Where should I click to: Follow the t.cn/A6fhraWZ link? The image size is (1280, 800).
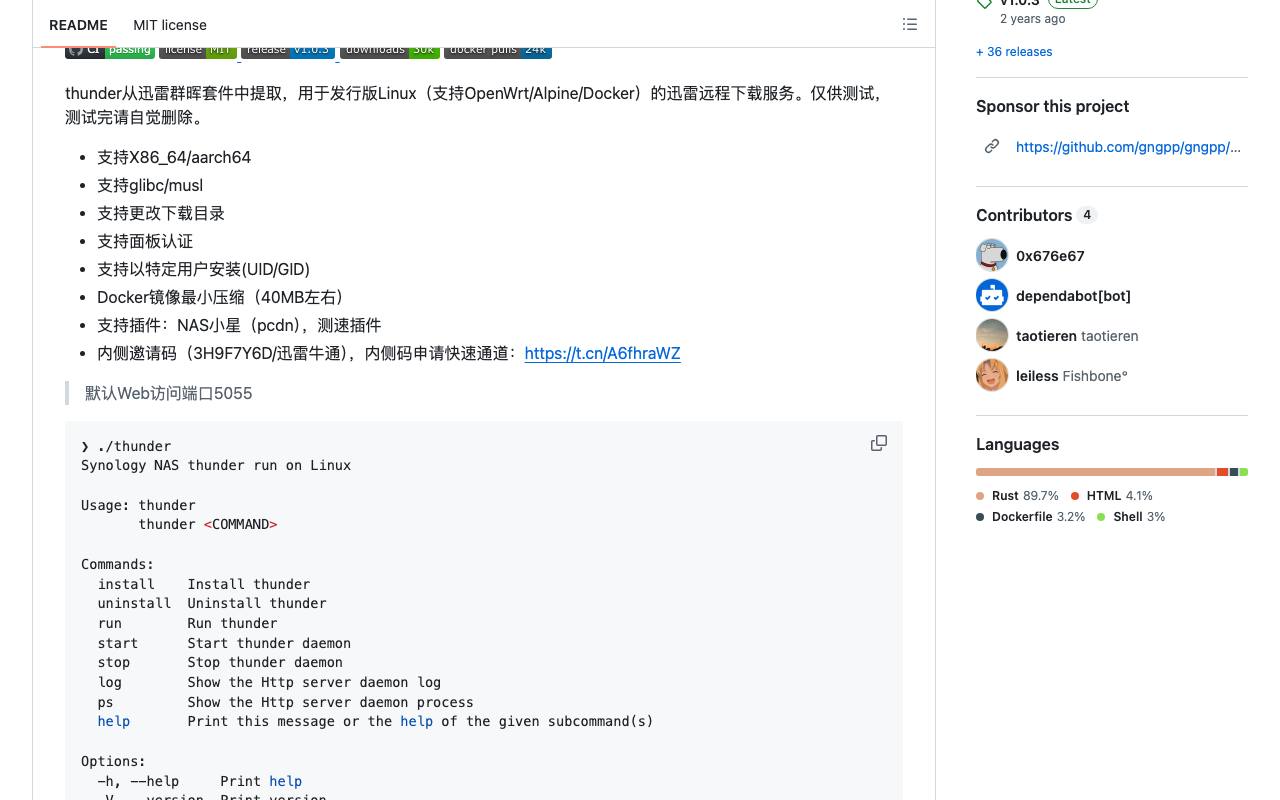[x=602, y=353]
